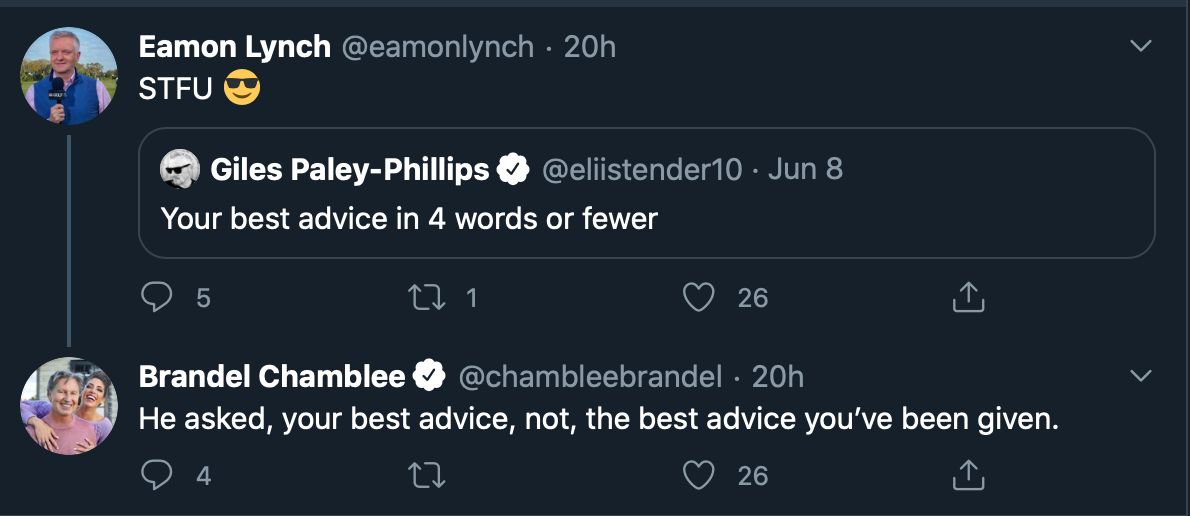Open options chevron on Brandel Chamblee's tweet
The width and height of the screenshot is (1190, 516).
point(1141,376)
